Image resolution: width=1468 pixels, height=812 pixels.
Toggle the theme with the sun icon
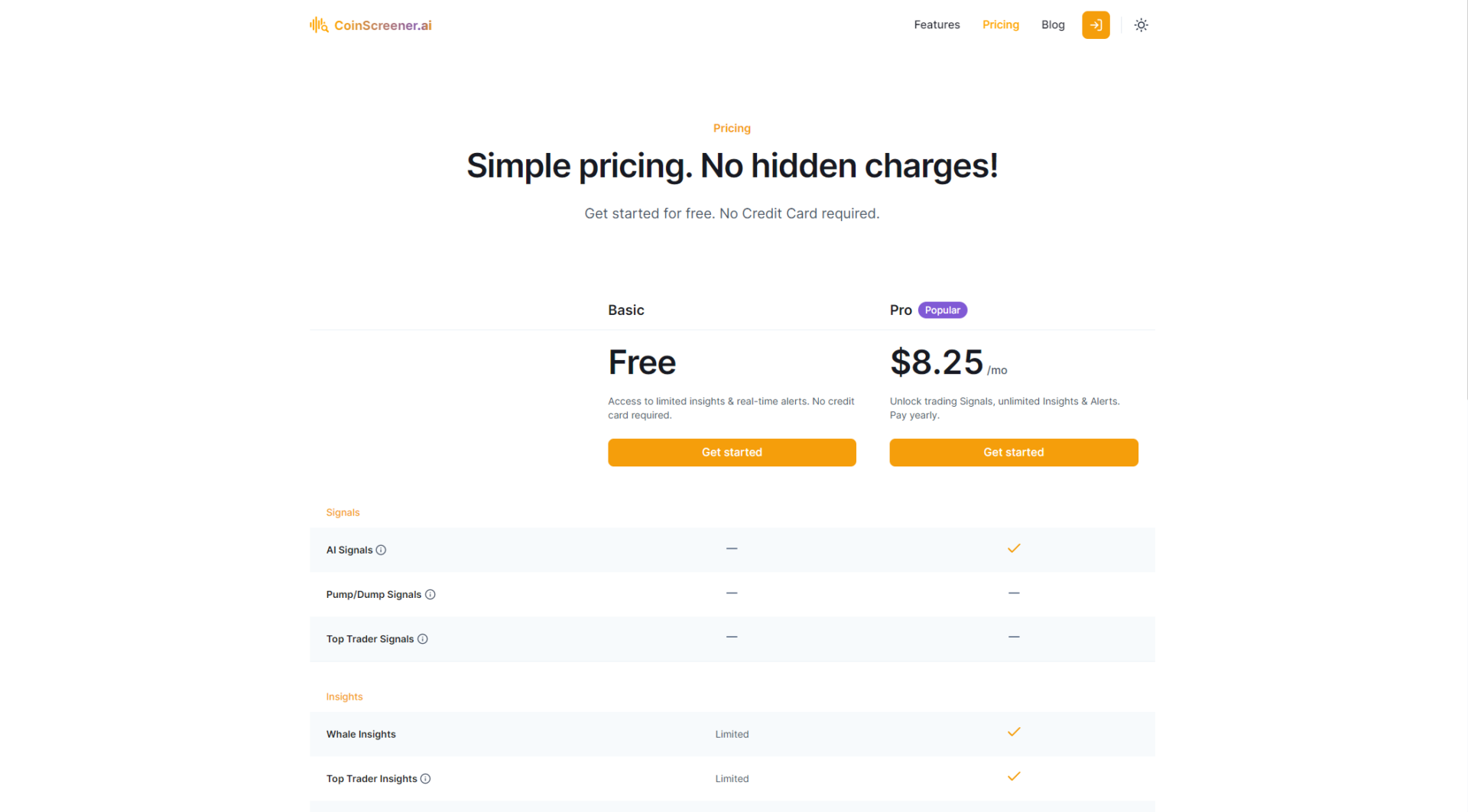pyautogui.click(x=1140, y=24)
